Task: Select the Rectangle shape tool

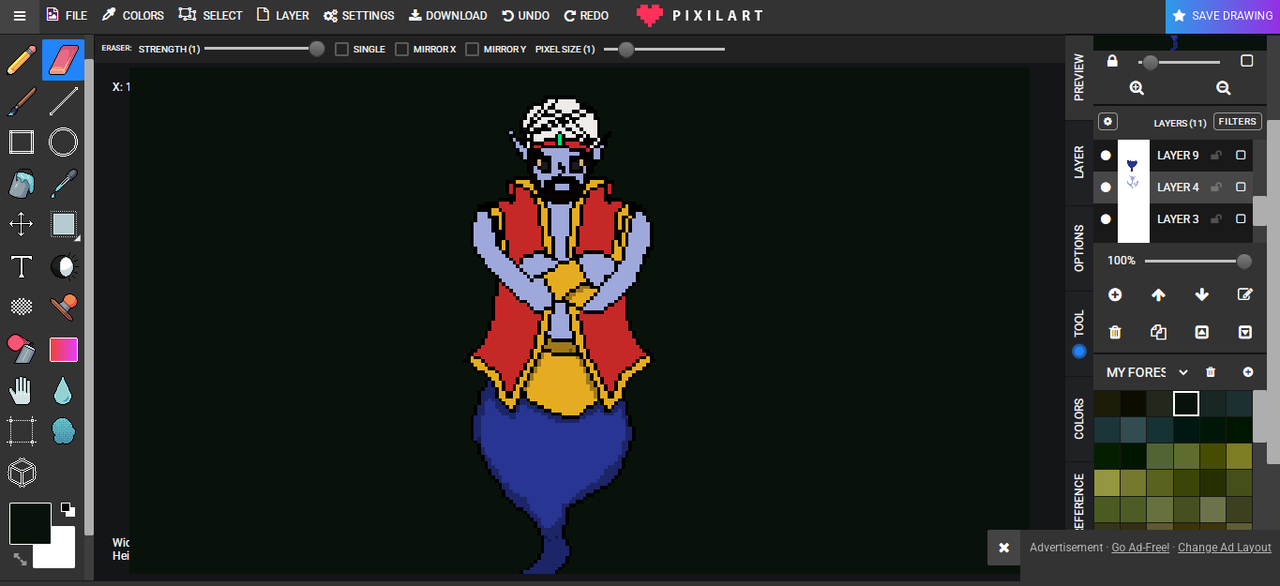Action: [21, 142]
